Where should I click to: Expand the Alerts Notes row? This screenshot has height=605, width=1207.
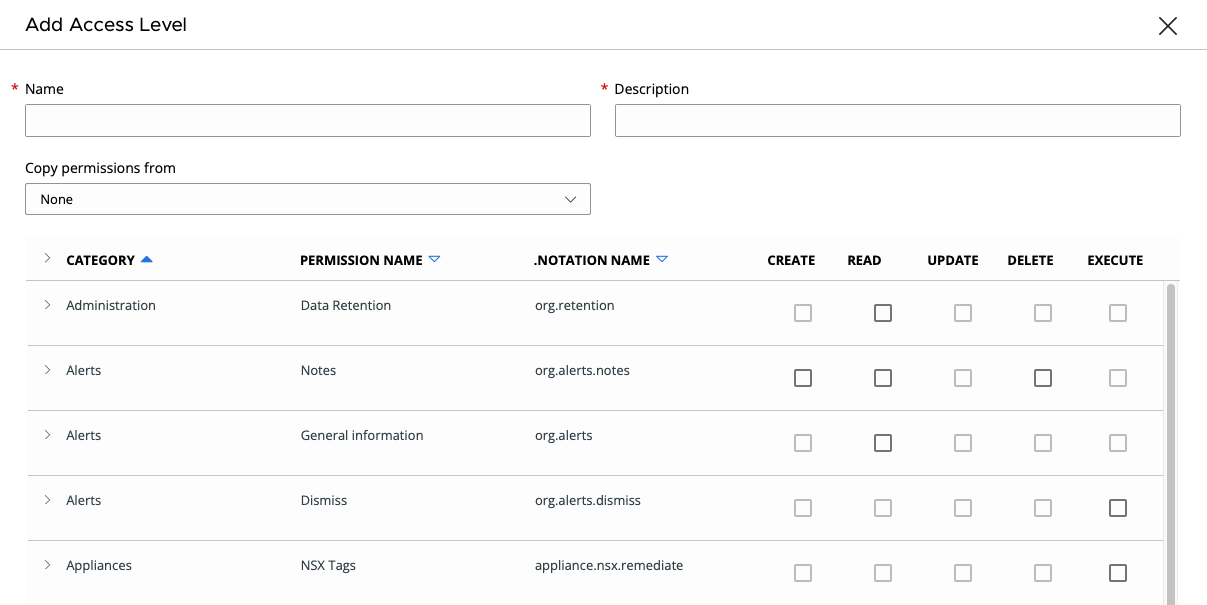pos(47,370)
